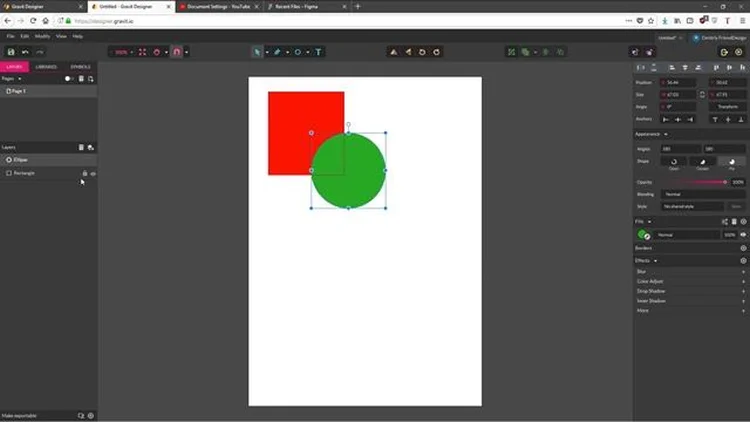Add a Drop Shadow effect
The image size is (750, 422).
click(743, 291)
